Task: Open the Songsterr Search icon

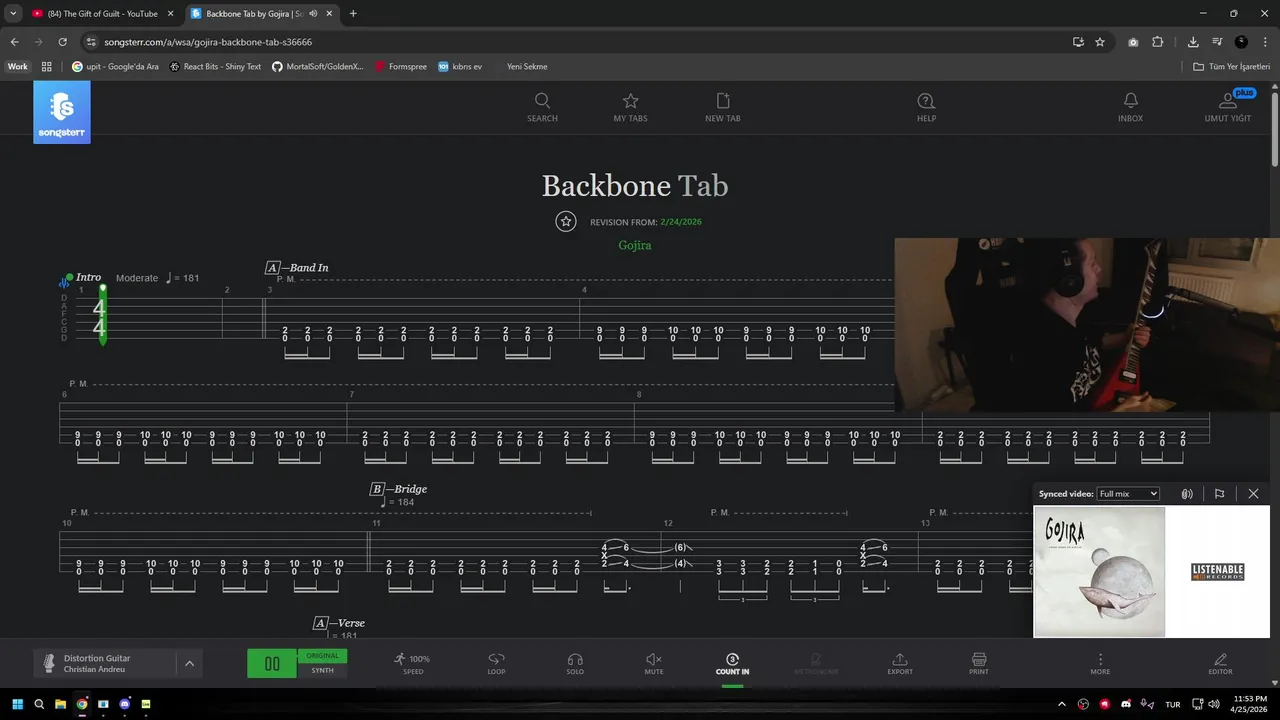Action: click(x=542, y=101)
